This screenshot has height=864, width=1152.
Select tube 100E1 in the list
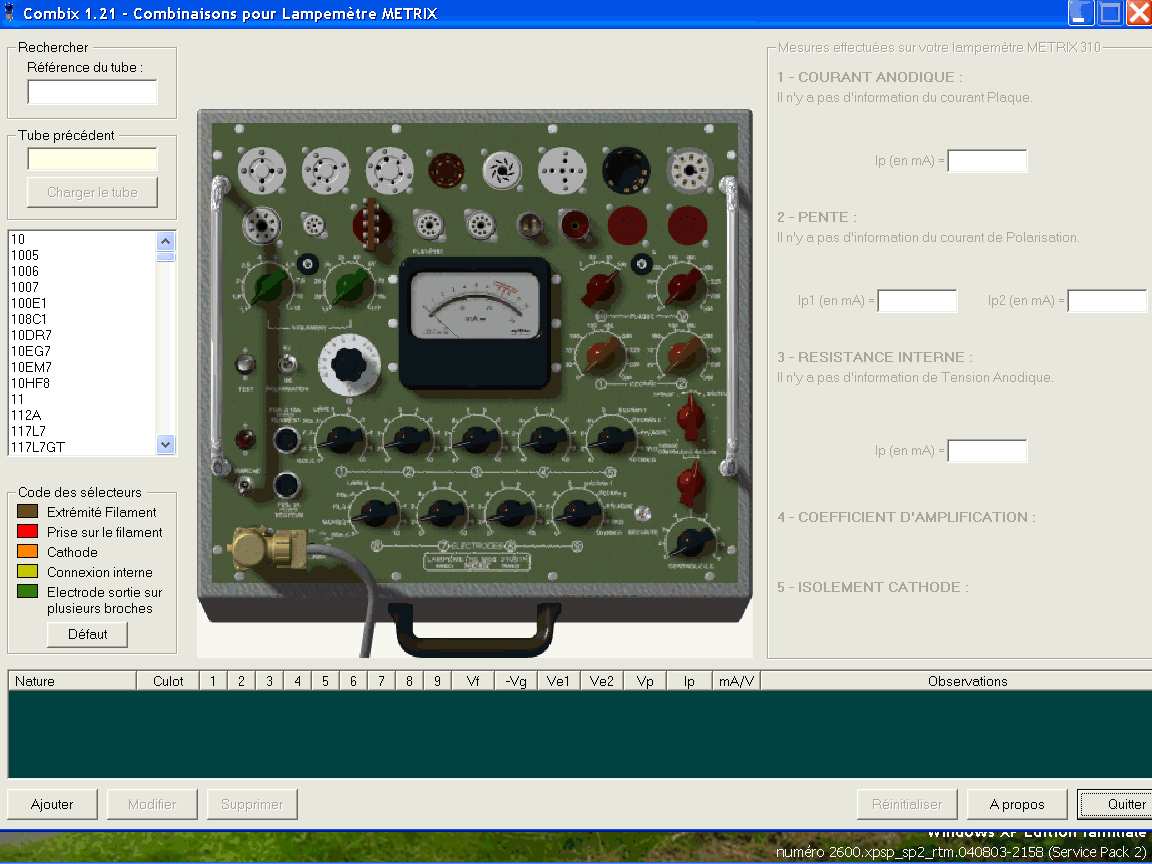(x=82, y=303)
